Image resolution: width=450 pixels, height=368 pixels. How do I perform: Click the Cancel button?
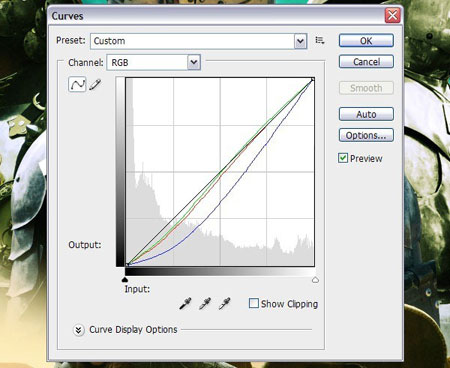click(x=366, y=62)
